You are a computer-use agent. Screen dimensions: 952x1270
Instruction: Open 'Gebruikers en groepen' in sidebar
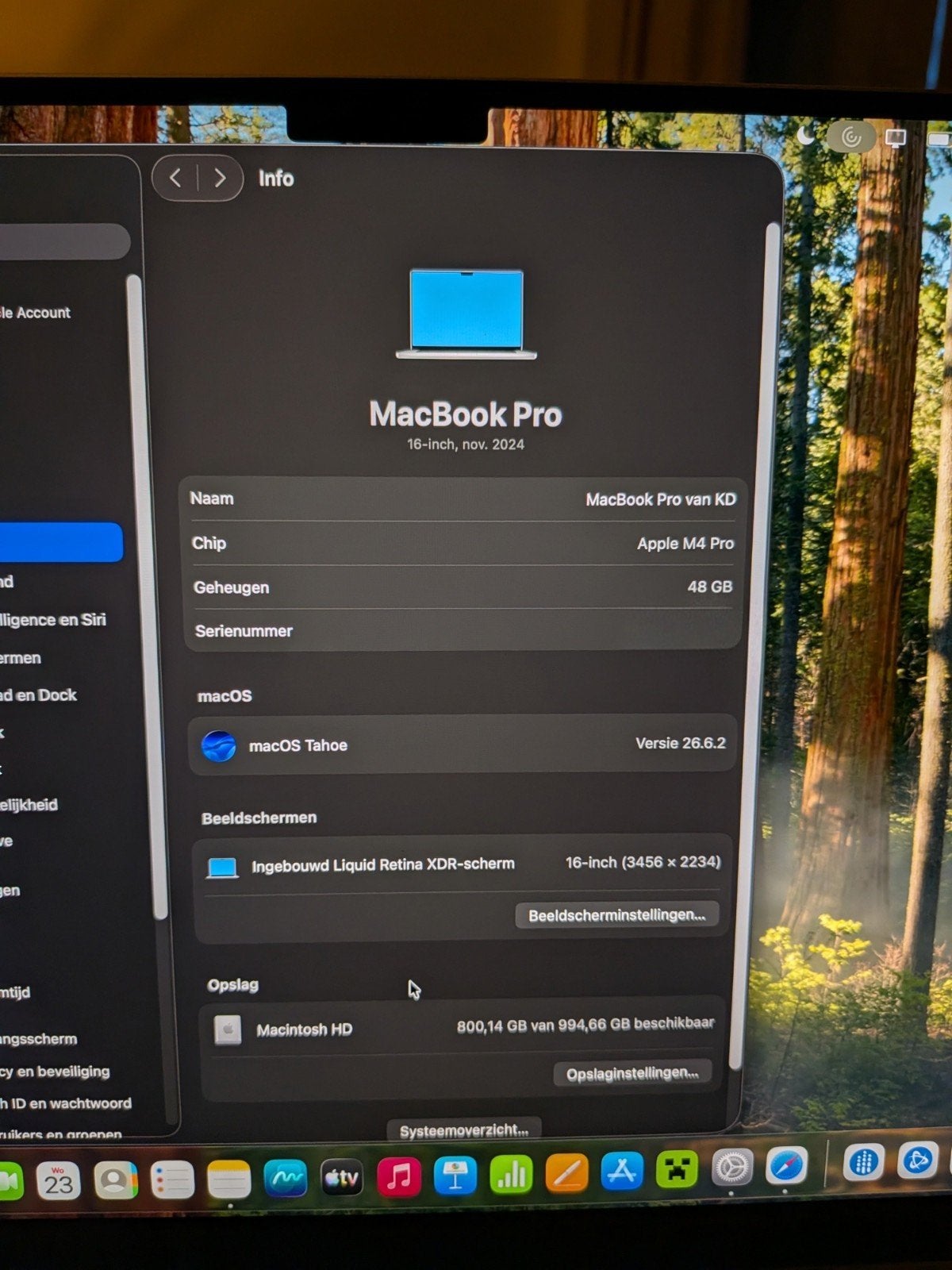[x=61, y=1134]
